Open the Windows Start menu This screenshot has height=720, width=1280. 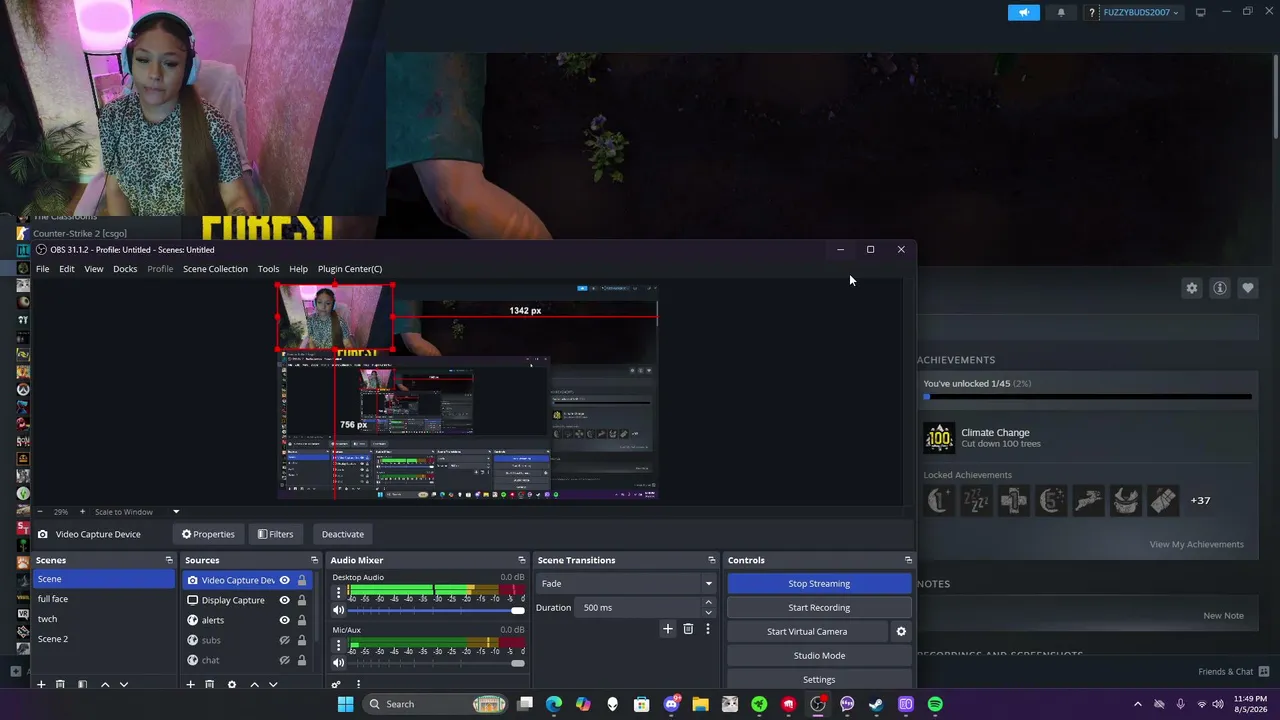point(345,704)
